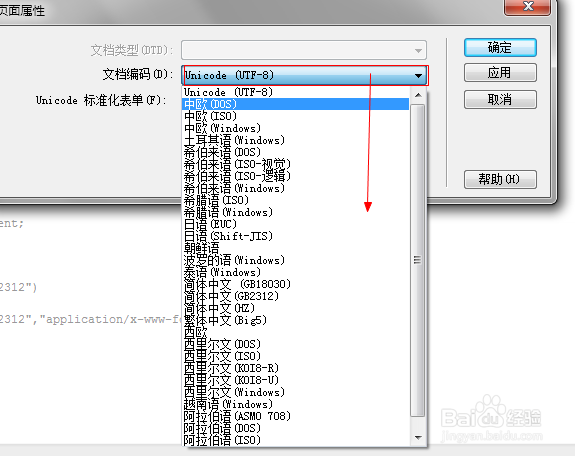Choose 简体中文(HZ) encoding
Image resolution: width=575 pixels, height=456 pixels.
tap(296, 308)
